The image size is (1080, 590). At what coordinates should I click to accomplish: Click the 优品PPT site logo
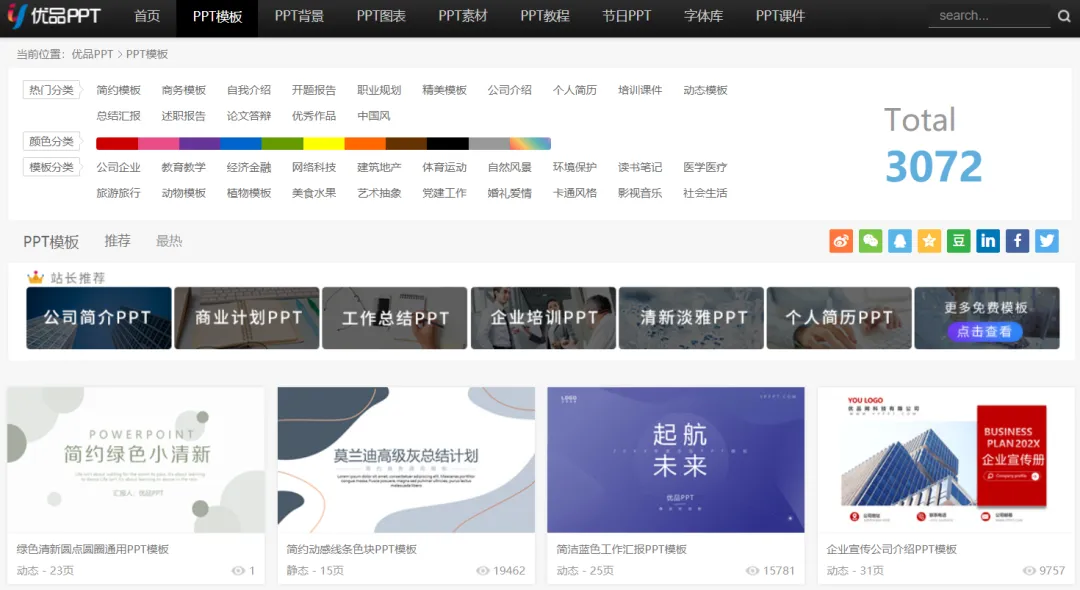54,15
